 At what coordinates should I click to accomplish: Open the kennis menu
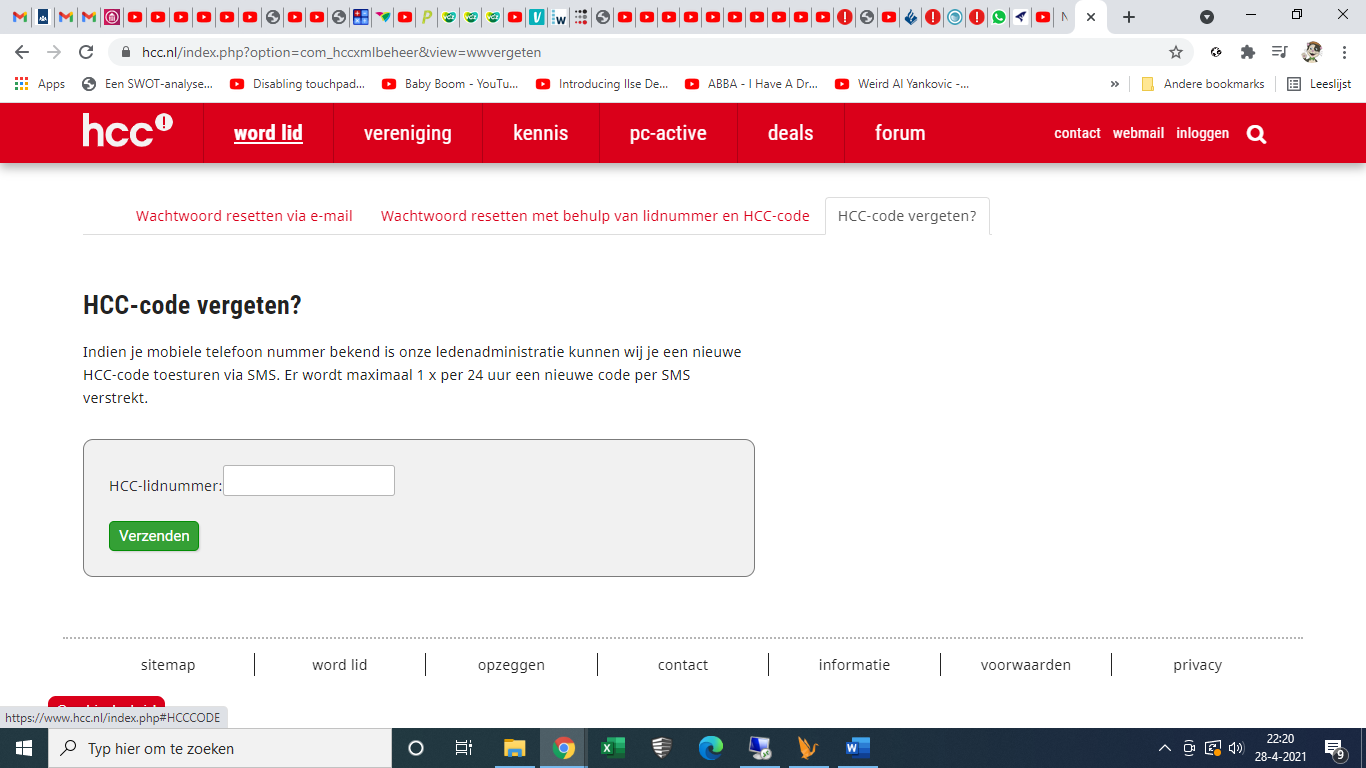[541, 133]
